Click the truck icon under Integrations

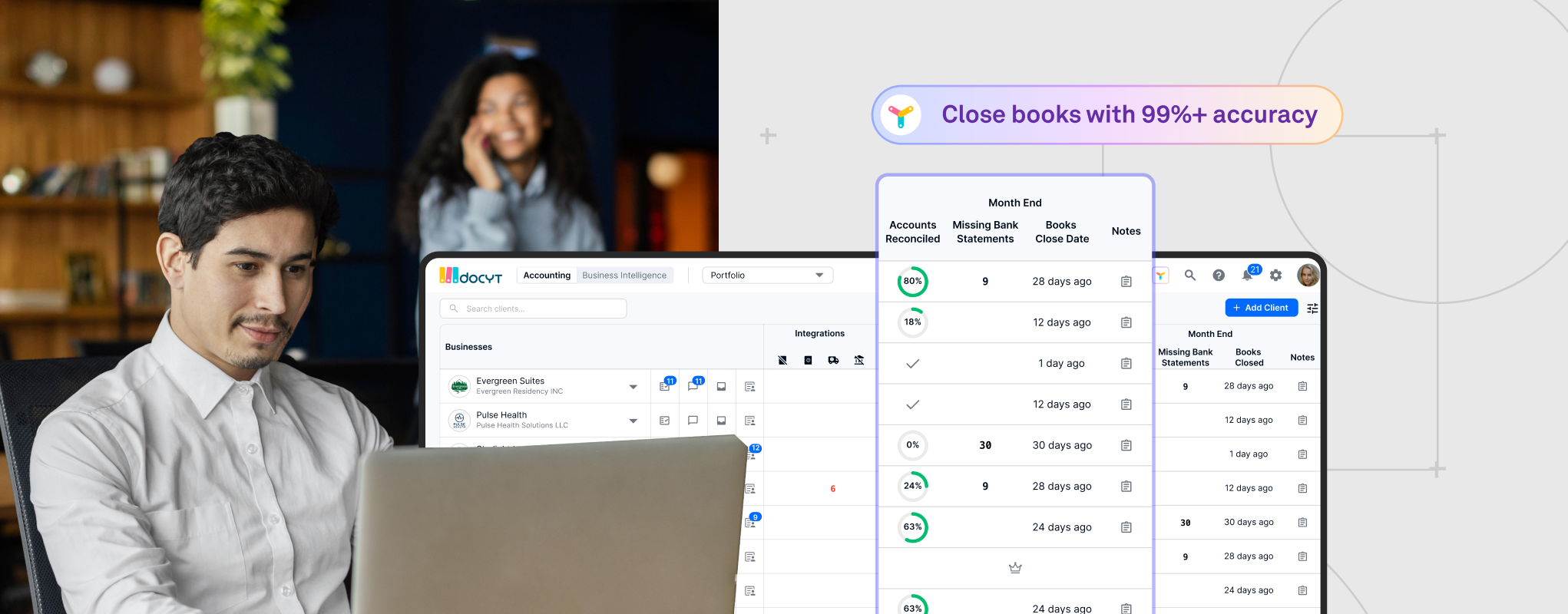click(833, 360)
